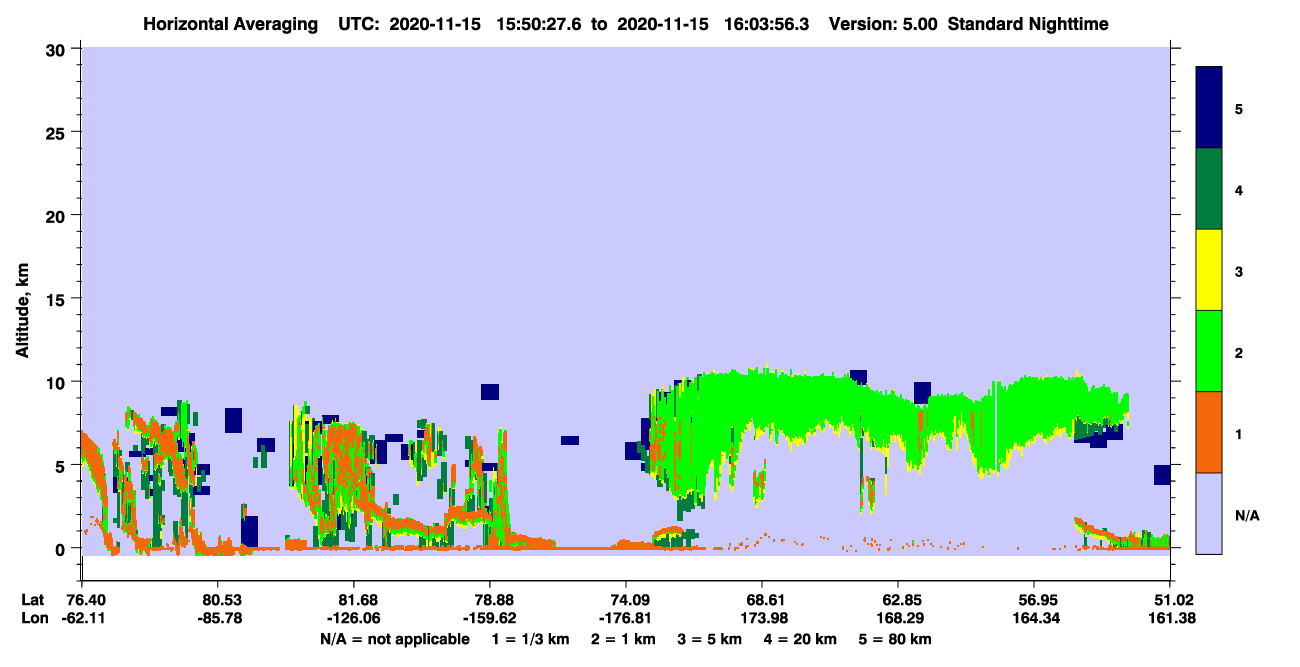Click the dark green color bar segment 4
1300x667 pixels.
pyautogui.click(x=1209, y=189)
